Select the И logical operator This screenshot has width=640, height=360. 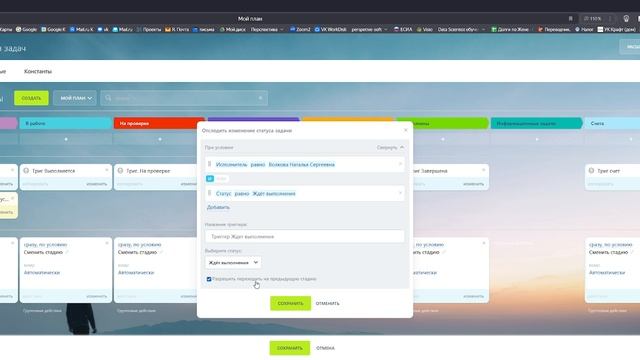(210, 178)
